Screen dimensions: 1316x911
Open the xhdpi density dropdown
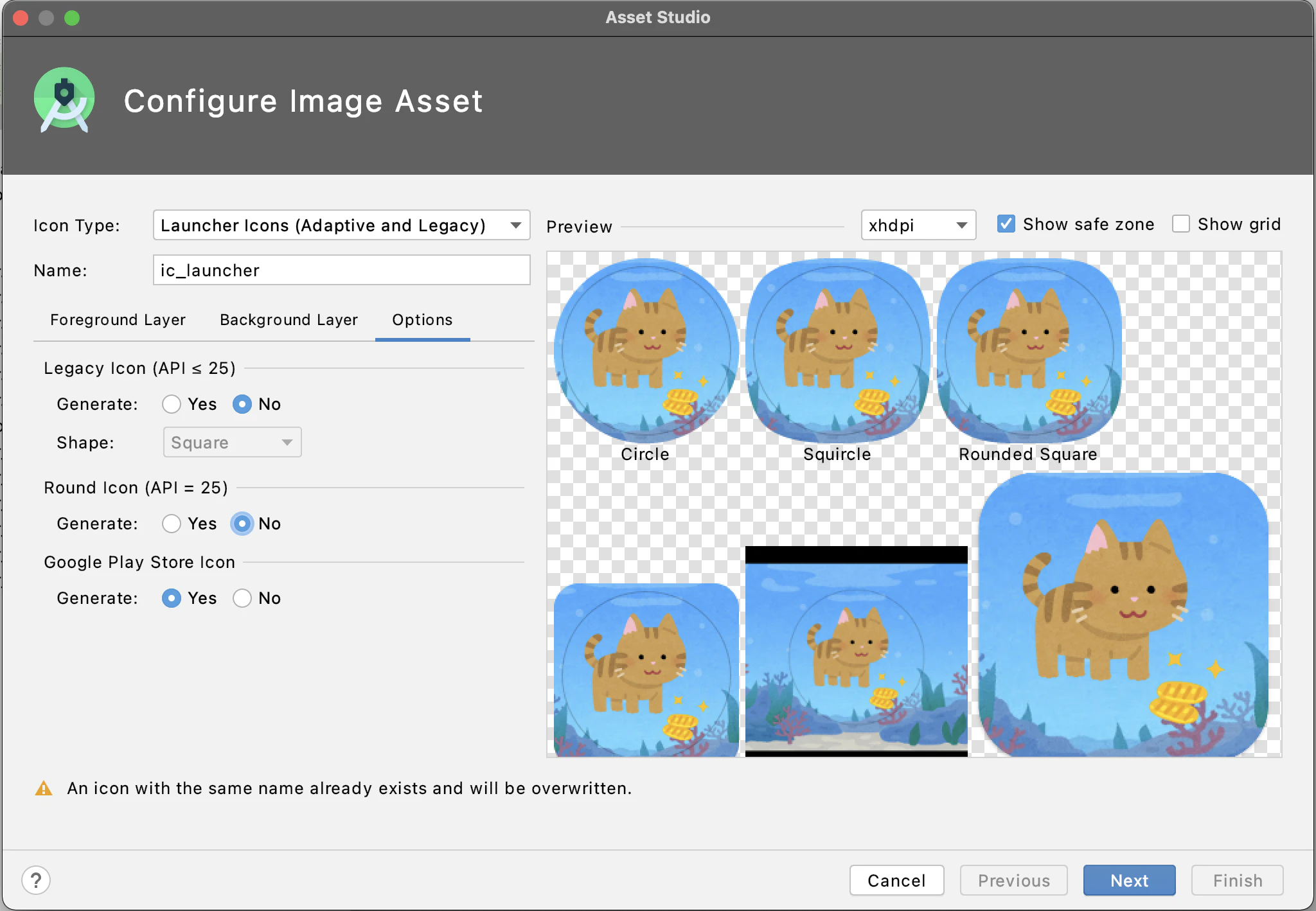point(918,225)
